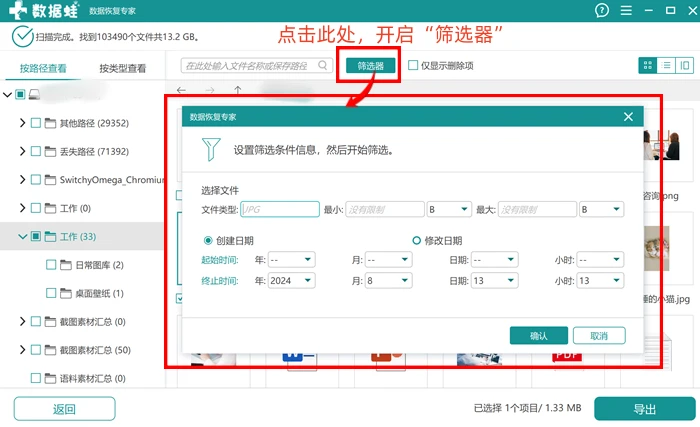The height and width of the screenshot is (427, 700).
Task: Click the search magnifier icon
Action: click(322, 66)
